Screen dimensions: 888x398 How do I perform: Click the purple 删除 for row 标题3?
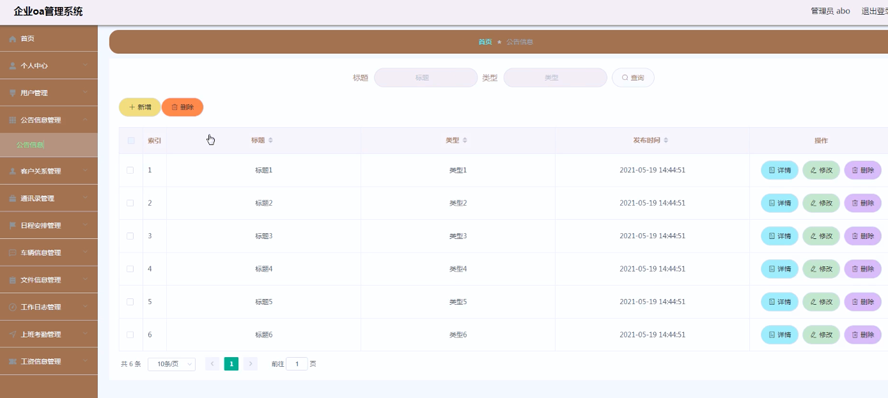coord(863,236)
